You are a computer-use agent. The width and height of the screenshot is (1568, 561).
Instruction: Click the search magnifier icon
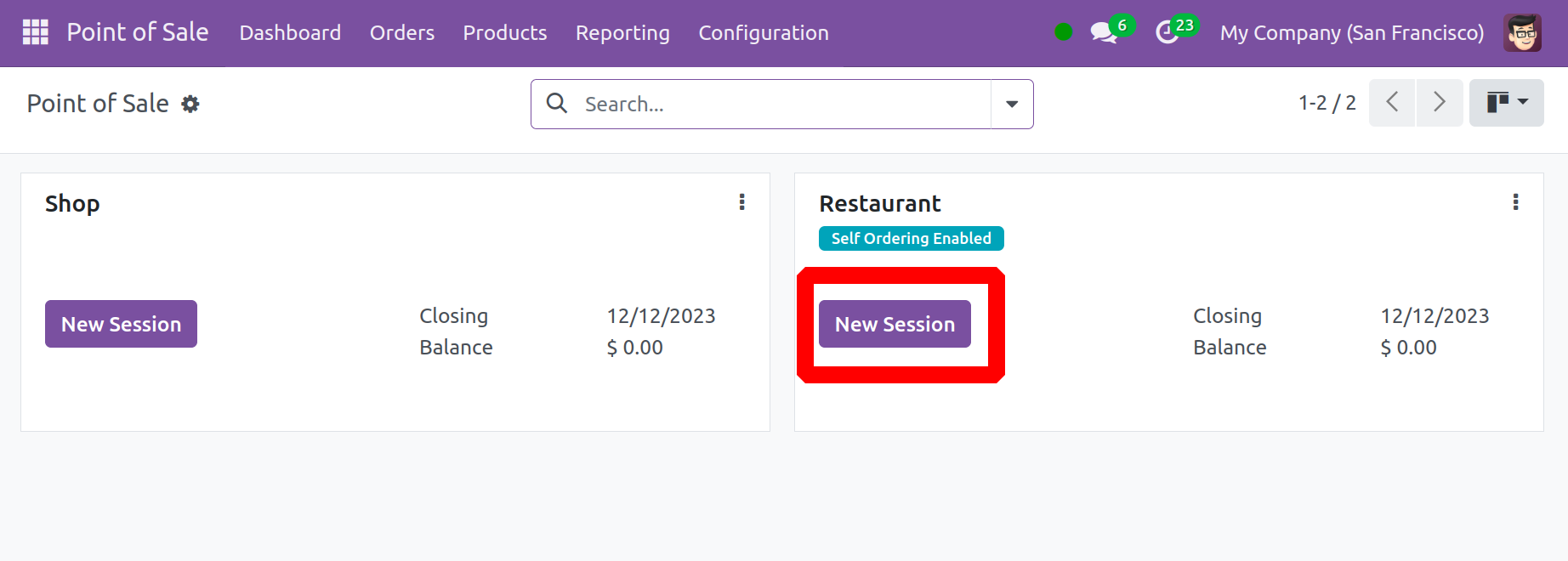[557, 104]
